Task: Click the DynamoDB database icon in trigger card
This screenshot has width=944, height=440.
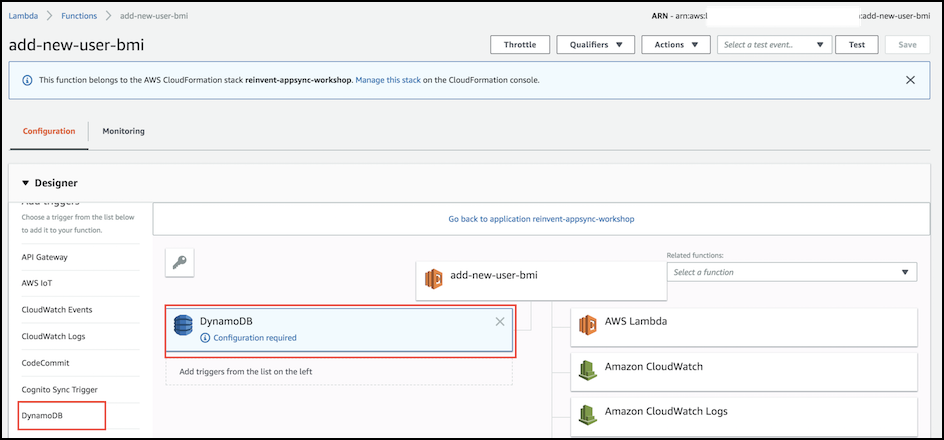Action: [182, 325]
